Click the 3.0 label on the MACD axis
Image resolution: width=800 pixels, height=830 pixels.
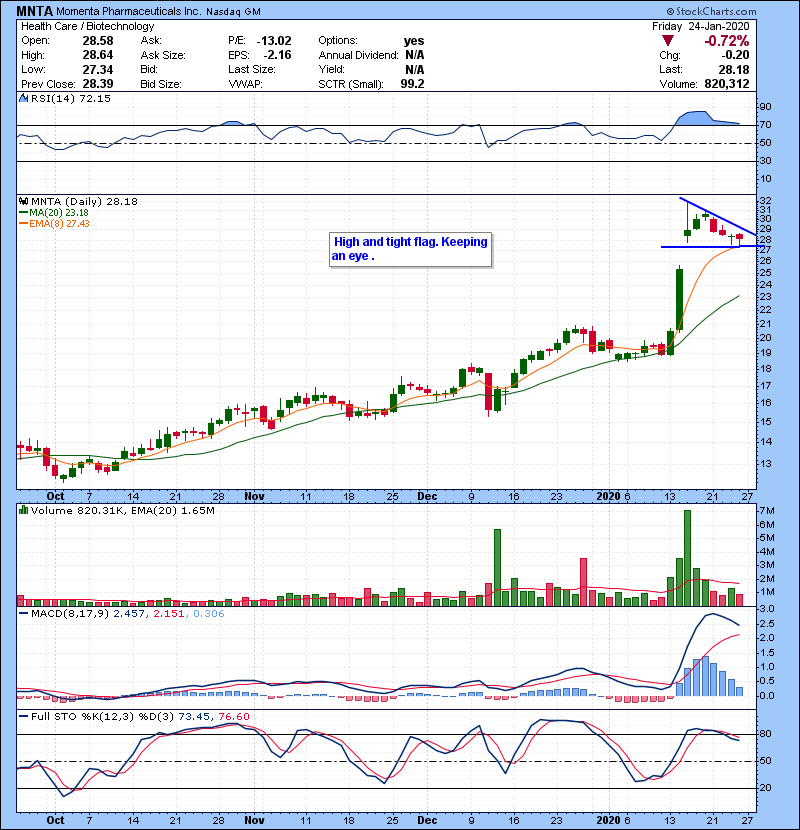(x=767, y=609)
